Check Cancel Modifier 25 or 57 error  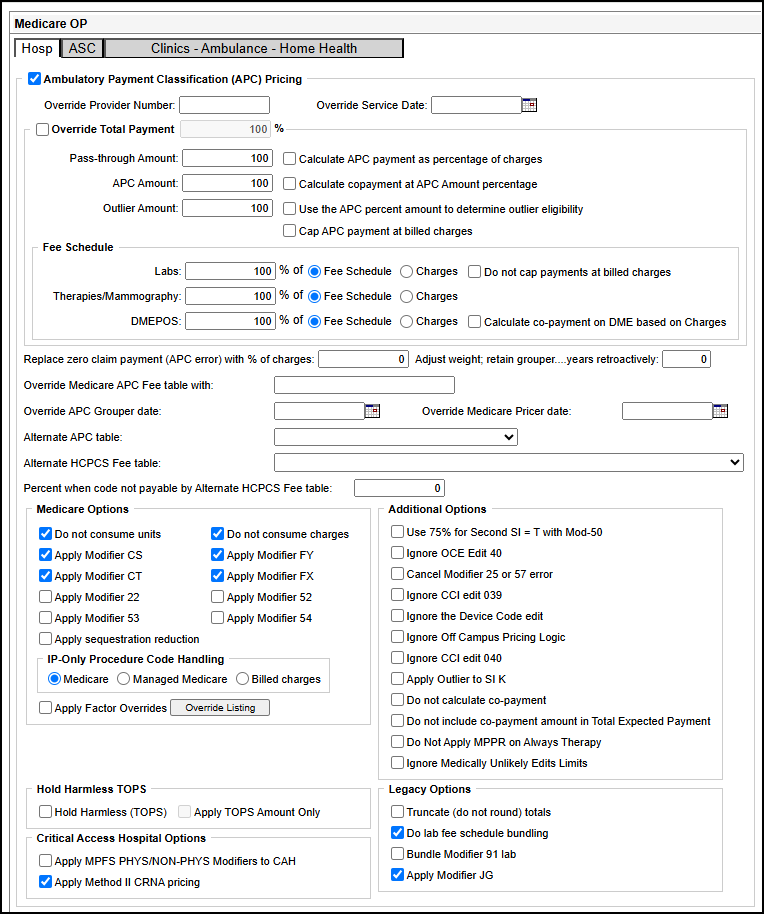397,574
